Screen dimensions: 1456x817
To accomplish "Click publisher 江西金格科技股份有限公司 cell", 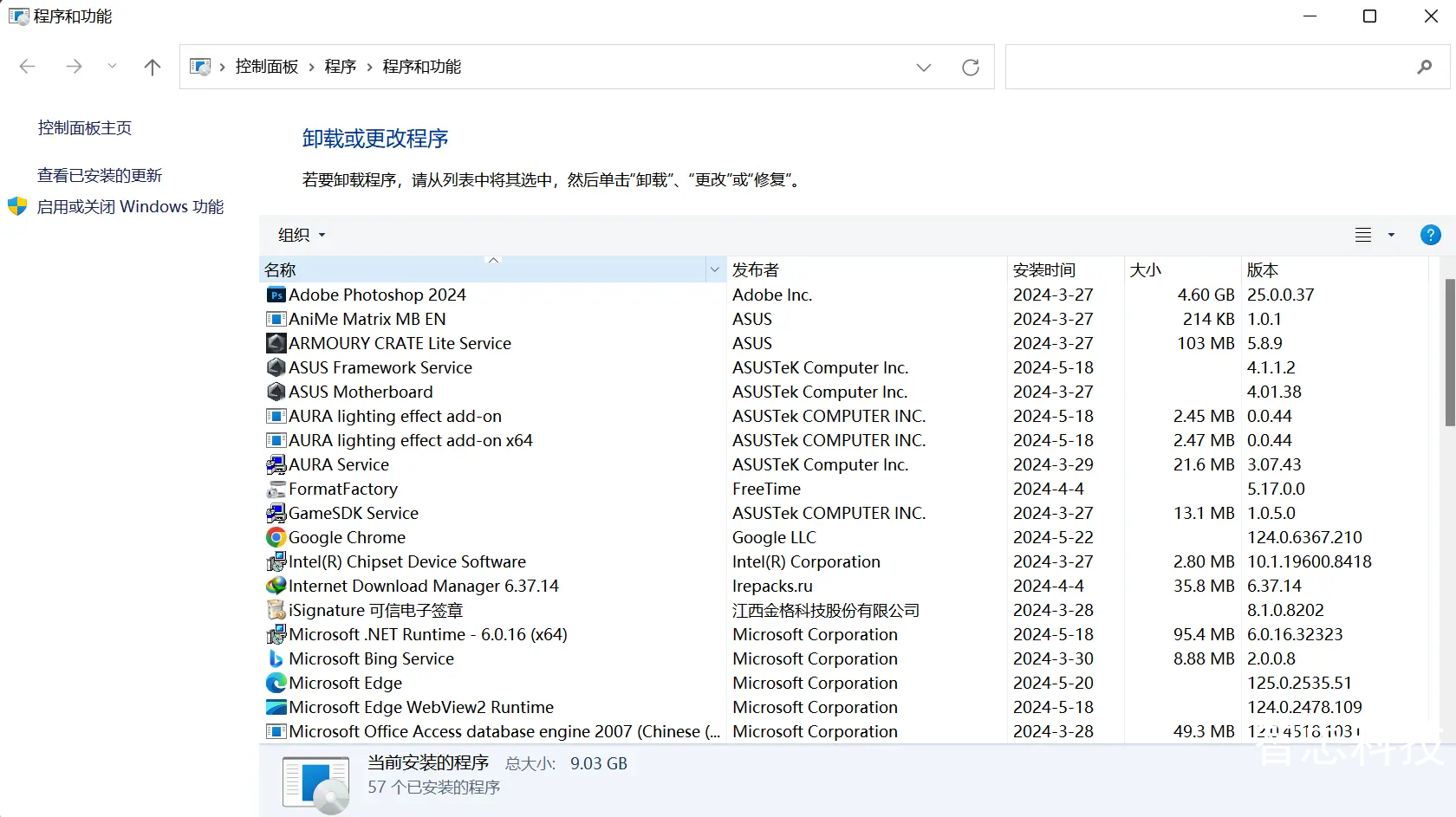I will point(826,611).
